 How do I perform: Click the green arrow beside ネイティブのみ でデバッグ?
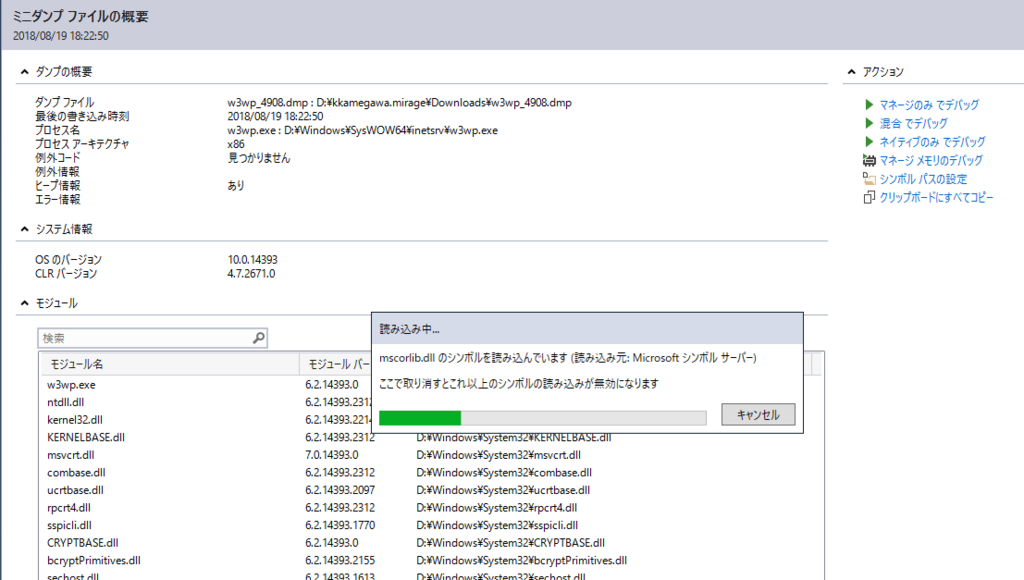pyautogui.click(x=869, y=141)
